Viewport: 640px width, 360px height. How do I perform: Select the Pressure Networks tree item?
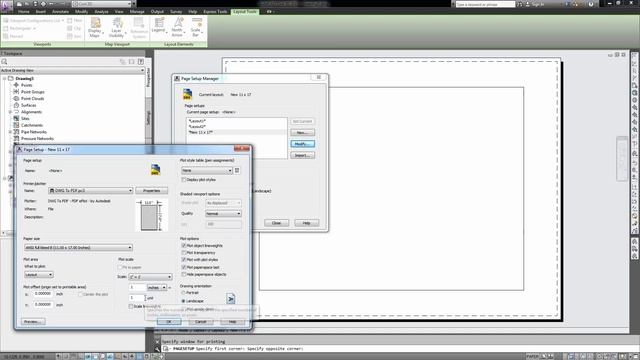(37, 139)
